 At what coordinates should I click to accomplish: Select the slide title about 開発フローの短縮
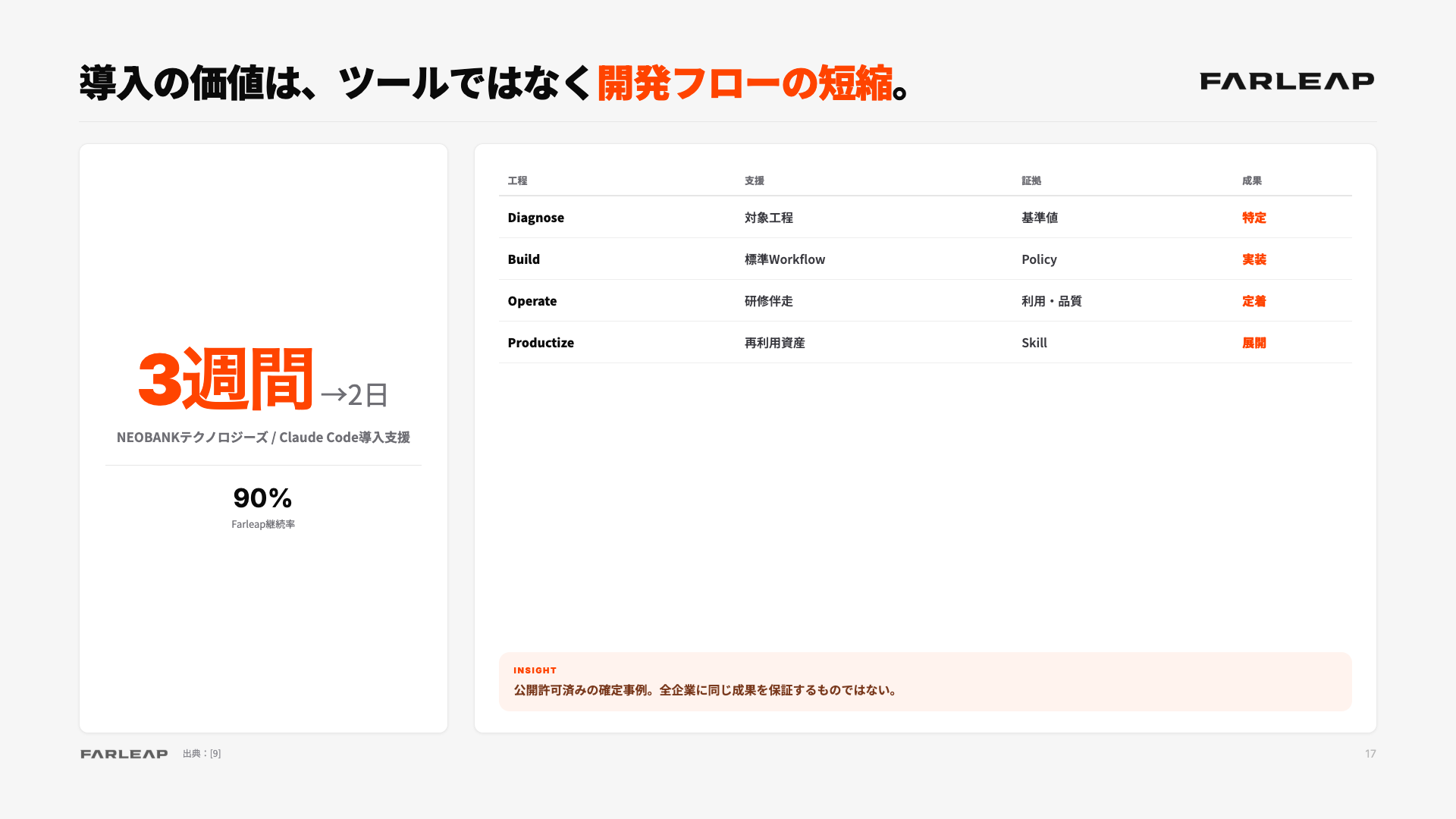click(x=494, y=83)
